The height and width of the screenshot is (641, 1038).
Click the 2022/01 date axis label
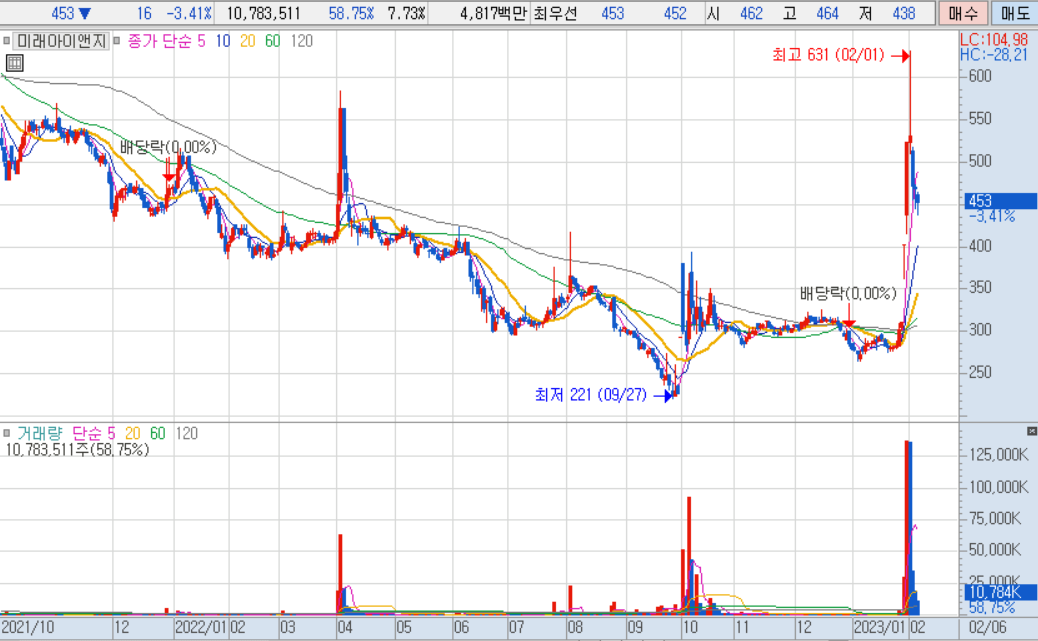click(x=201, y=627)
